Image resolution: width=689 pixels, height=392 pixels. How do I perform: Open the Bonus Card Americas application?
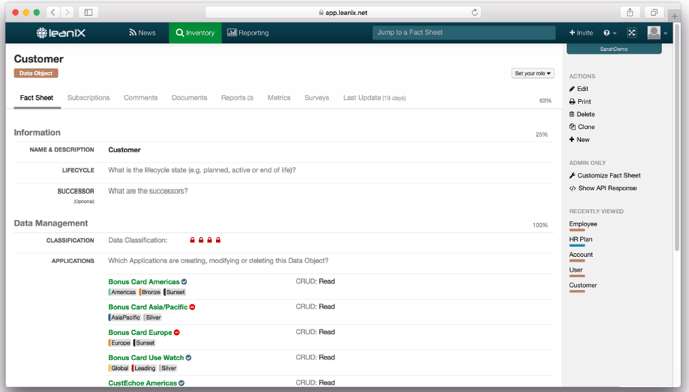tap(144, 282)
